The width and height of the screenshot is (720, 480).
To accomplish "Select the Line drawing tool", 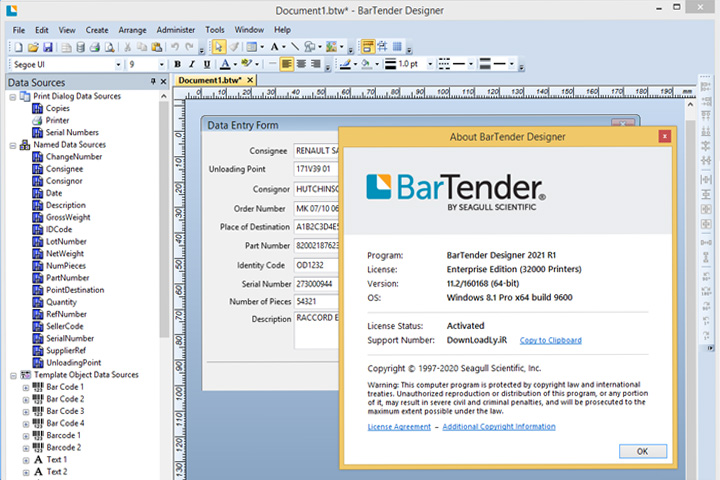I will pos(295,47).
